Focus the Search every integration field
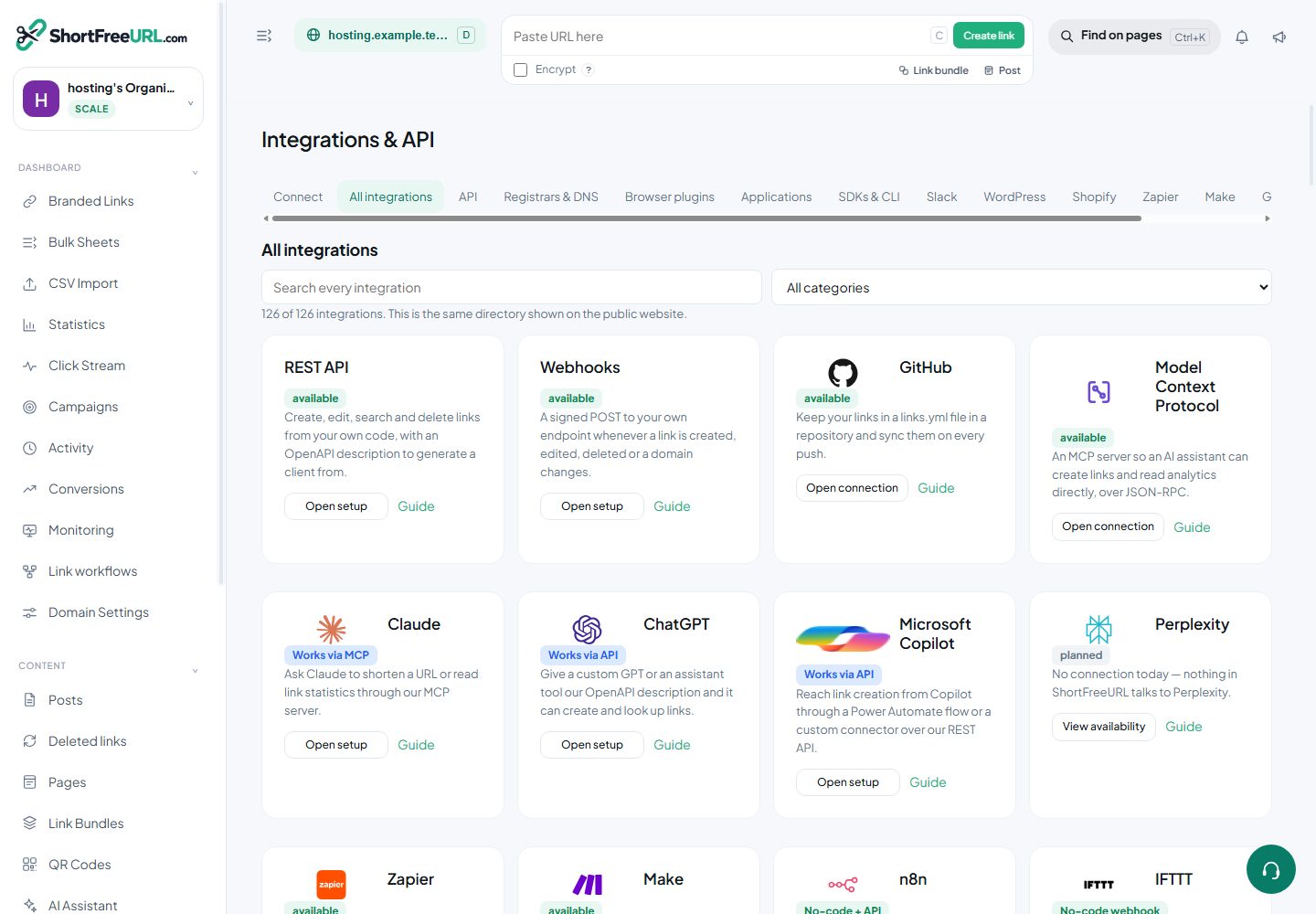This screenshot has width=1316, height=914. (x=512, y=288)
